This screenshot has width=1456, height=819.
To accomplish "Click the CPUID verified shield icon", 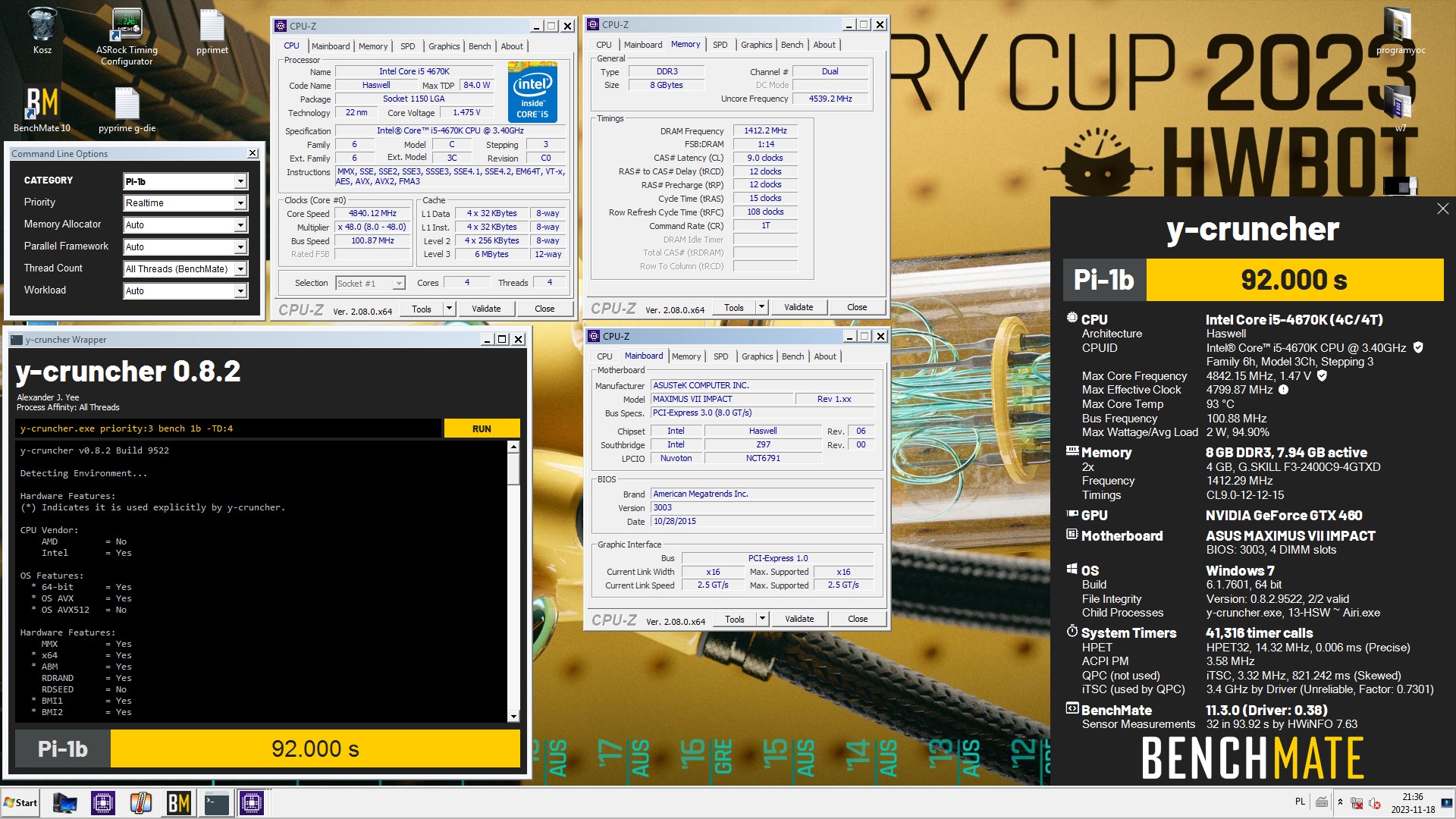I will [1418, 347].
